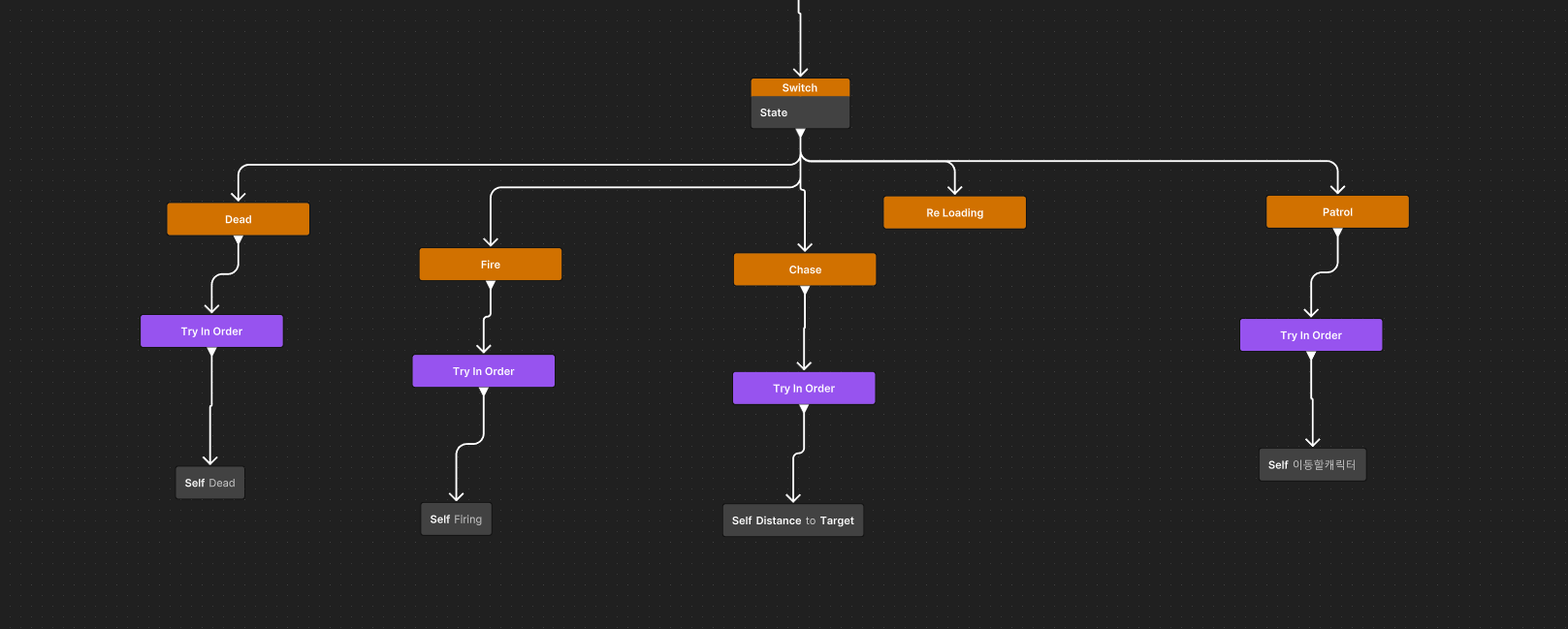The width and height of the screenshot is (1568, 629).
Task: Click the Self Distance to Target node
Action: [792, 520]
